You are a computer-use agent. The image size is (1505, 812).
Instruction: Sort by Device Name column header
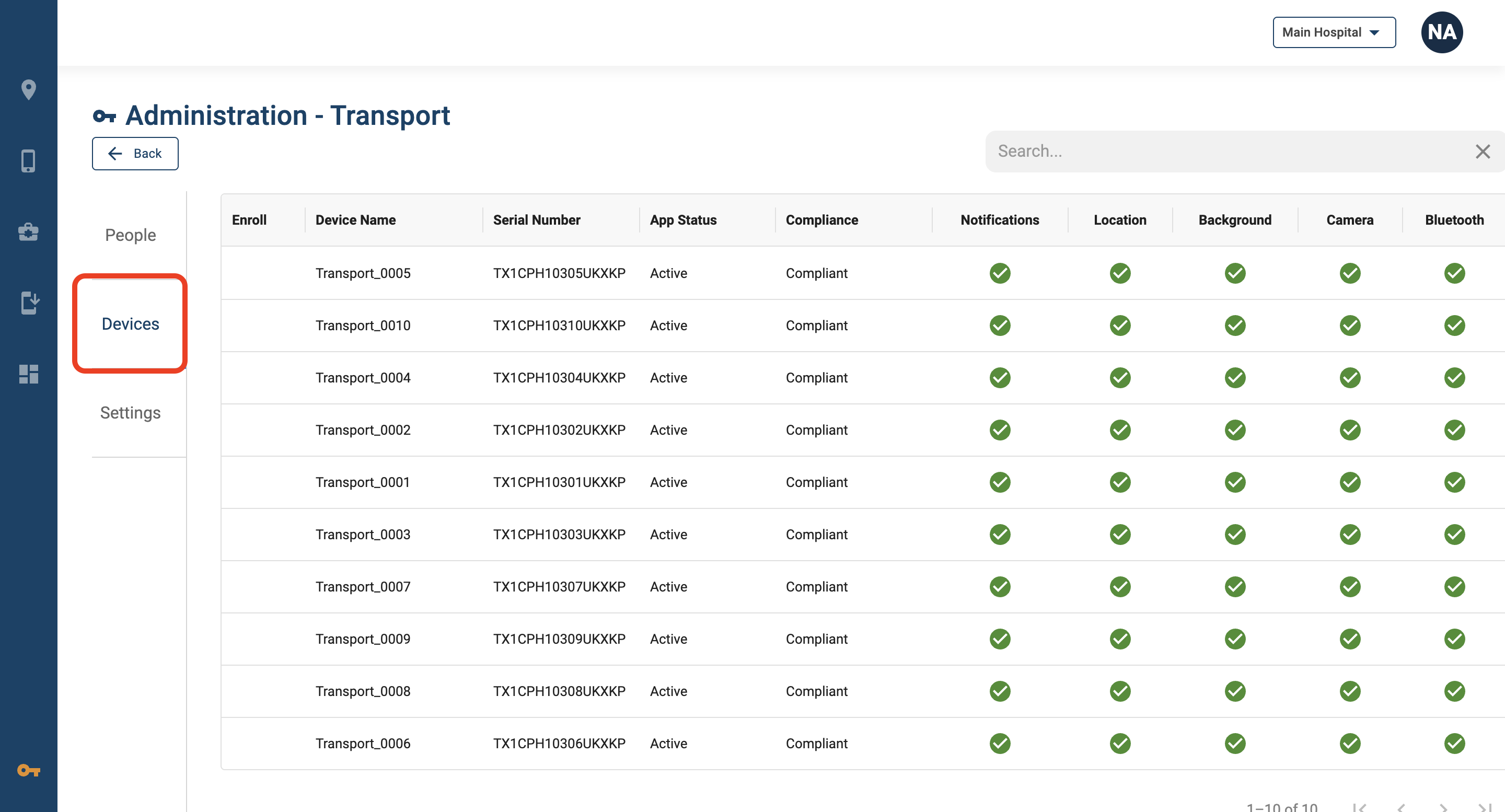(355, 219)
